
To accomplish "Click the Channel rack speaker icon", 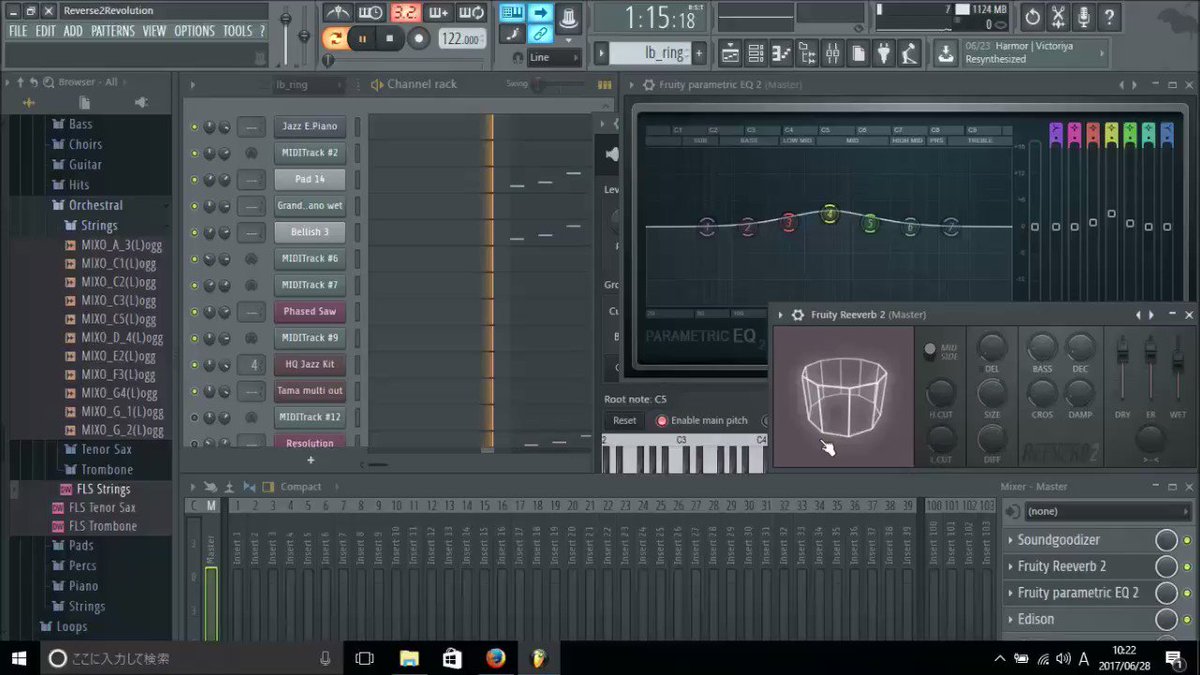I will (x=377, y=85).
